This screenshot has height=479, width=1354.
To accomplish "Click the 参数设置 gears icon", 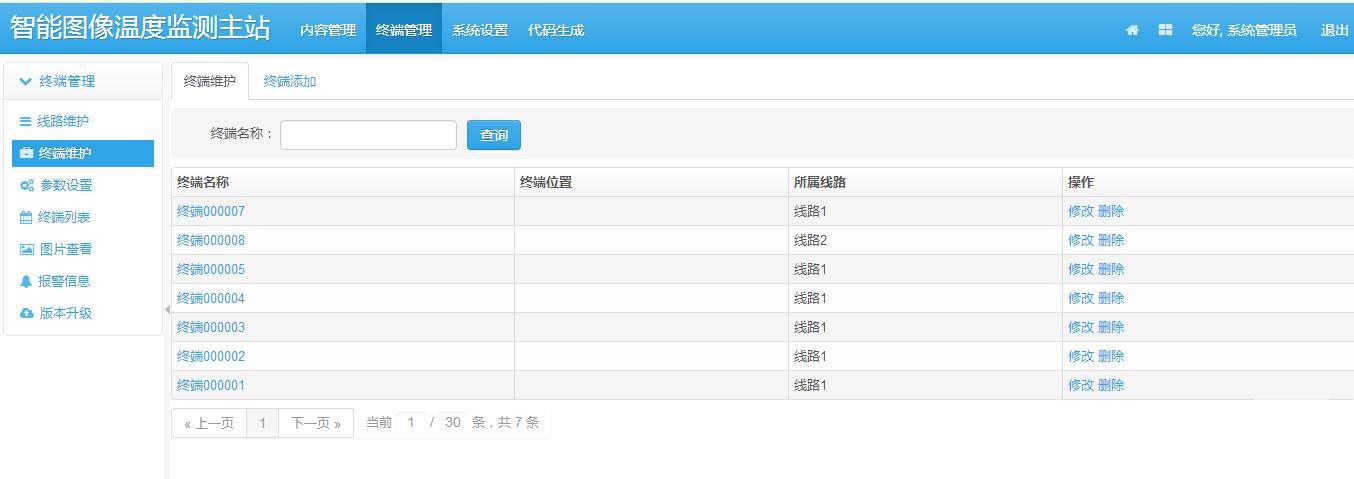I will coord(27,185).
